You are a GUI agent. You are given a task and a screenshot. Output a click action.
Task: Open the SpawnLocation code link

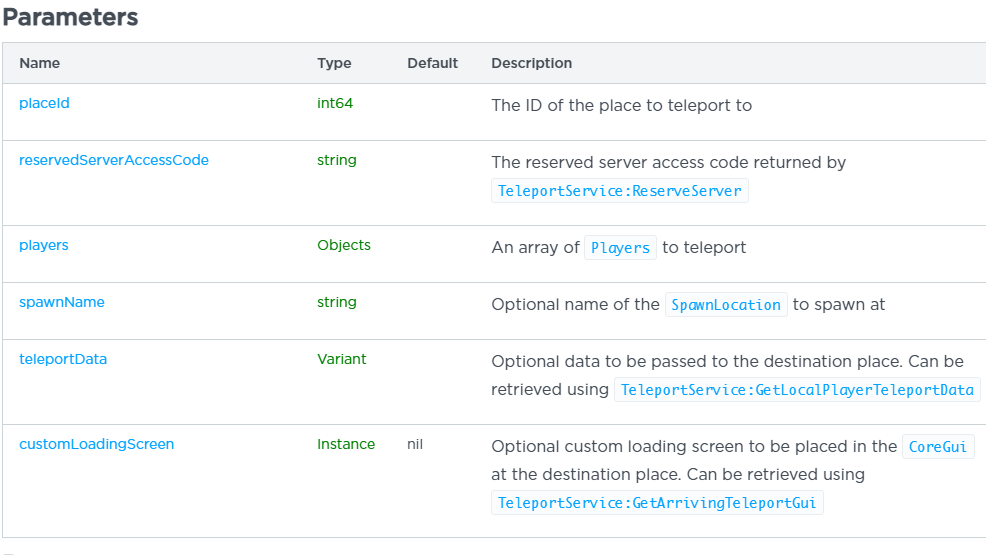pyautogui.click(x=726, y=305)
